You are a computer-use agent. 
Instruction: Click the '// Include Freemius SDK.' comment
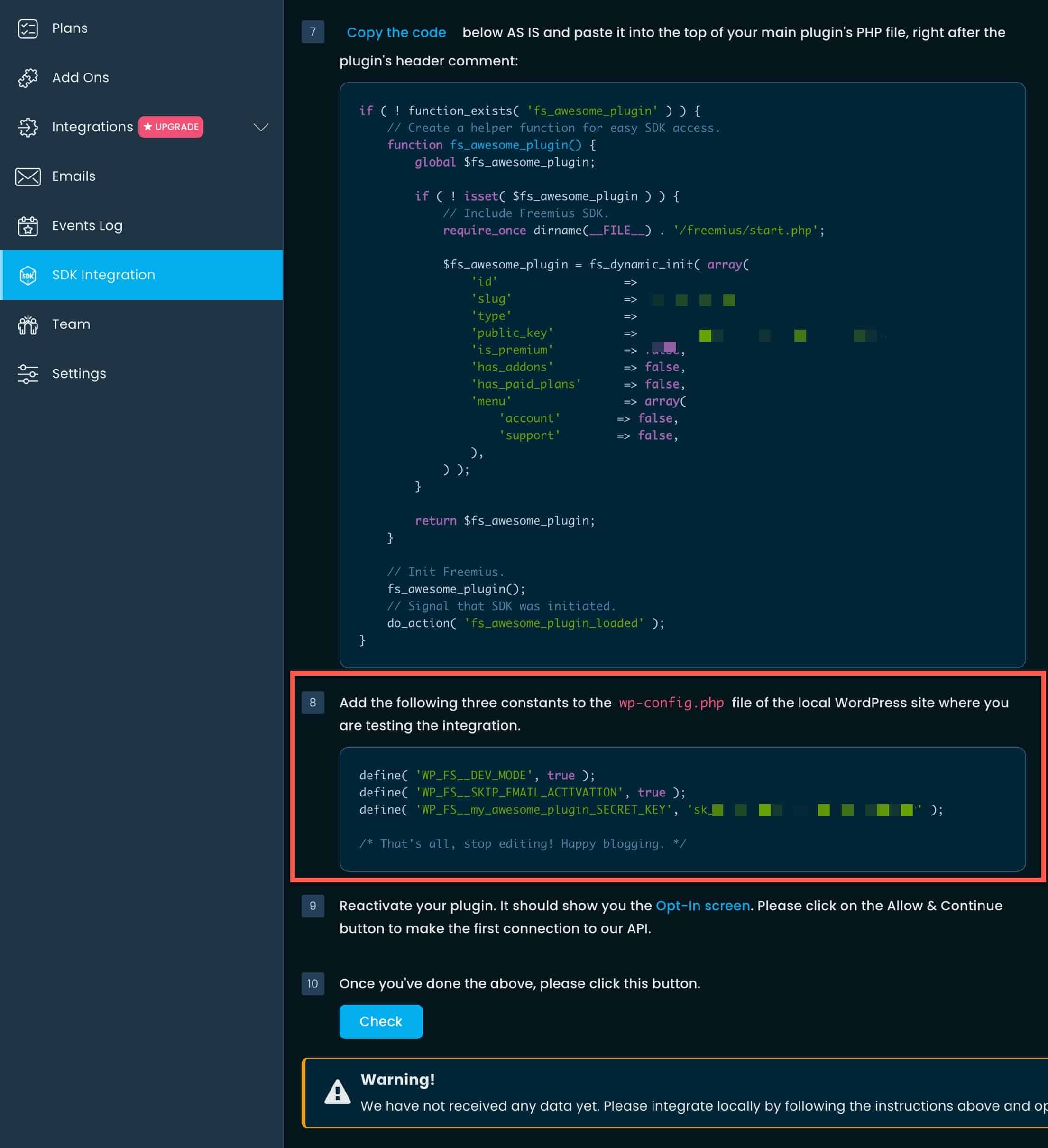tap(526, 213)
